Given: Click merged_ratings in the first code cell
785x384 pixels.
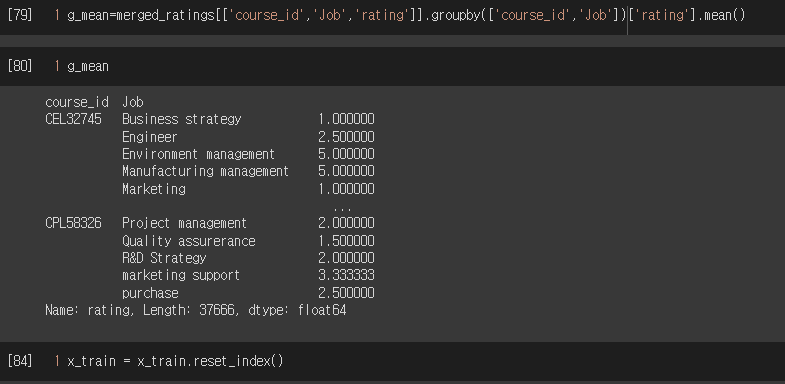Looking at the screenshot, I should 166,16.
